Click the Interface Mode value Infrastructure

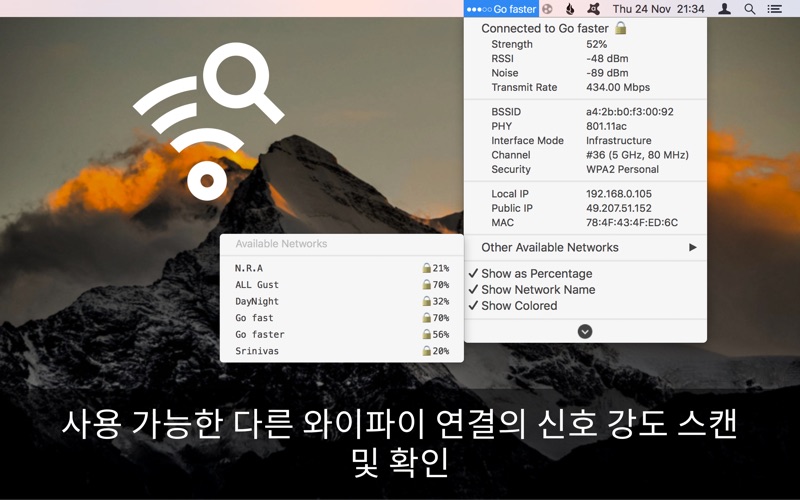point(618,140)
